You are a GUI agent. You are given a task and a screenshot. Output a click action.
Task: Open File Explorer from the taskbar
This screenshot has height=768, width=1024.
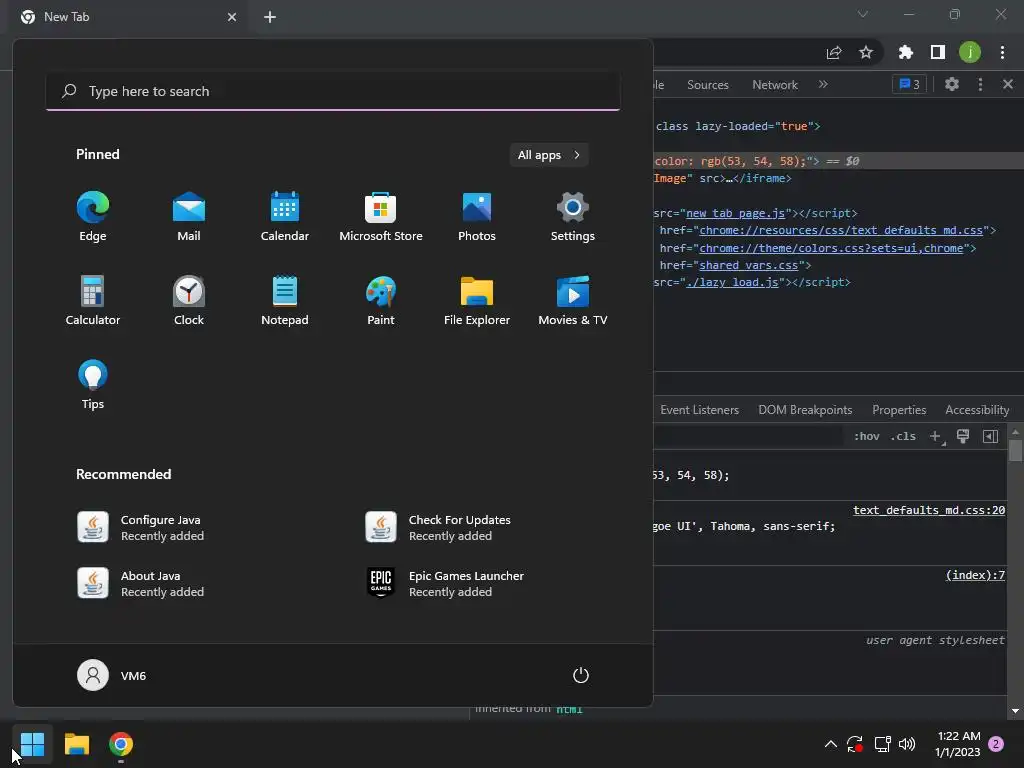tap(76, 744)
